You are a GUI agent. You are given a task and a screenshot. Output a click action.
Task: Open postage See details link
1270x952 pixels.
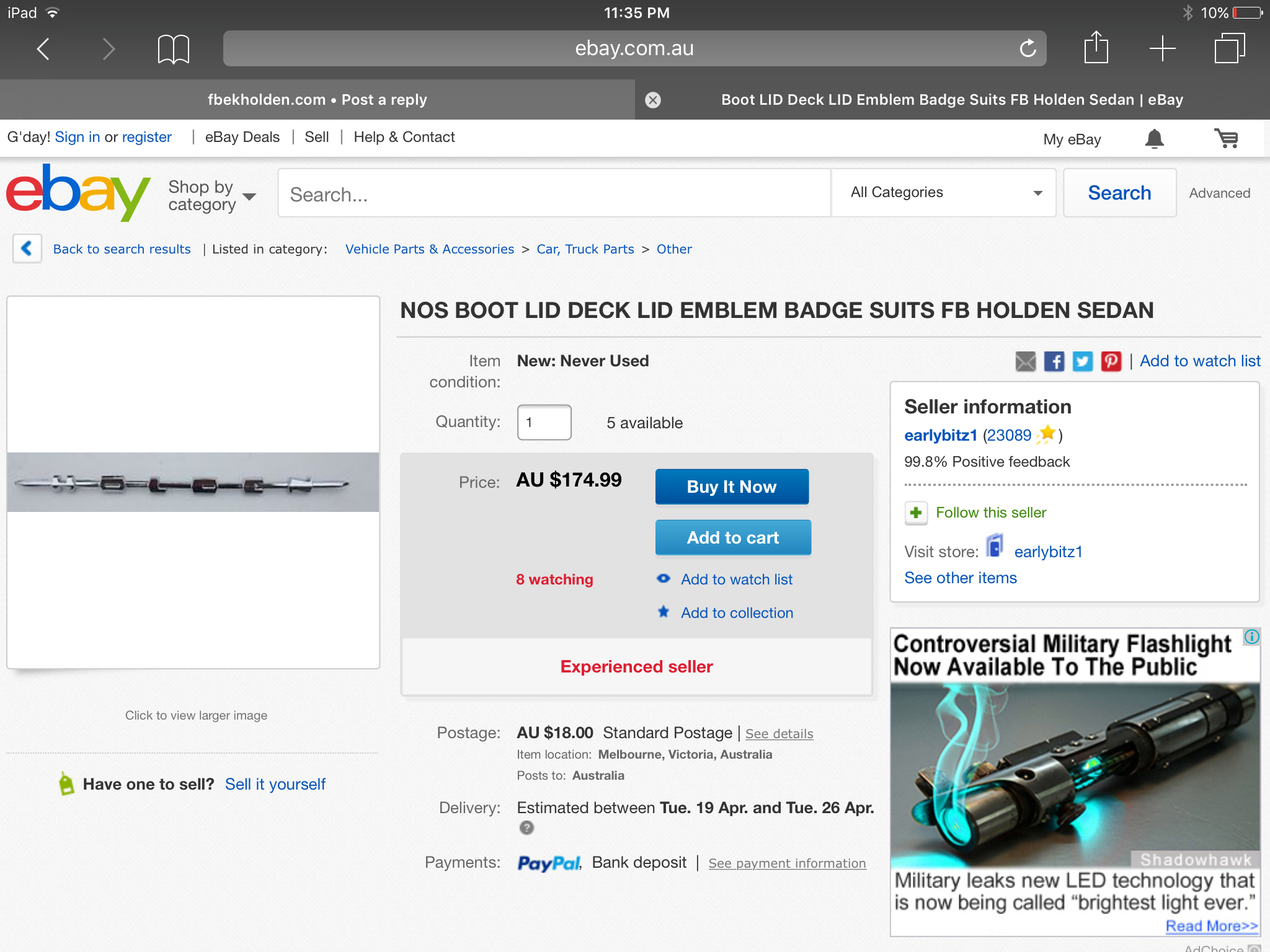pyautogui.click(x=779, y=734)
